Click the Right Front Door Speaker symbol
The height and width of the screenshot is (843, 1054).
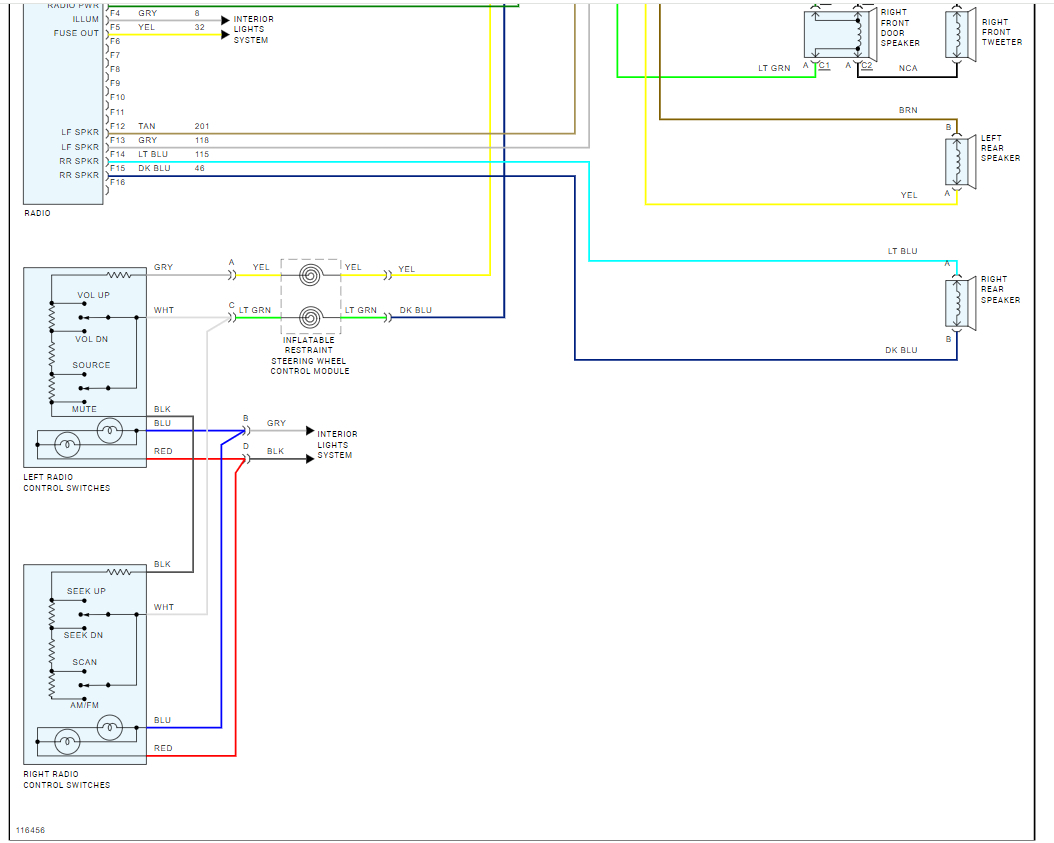[x=837, y=35]
